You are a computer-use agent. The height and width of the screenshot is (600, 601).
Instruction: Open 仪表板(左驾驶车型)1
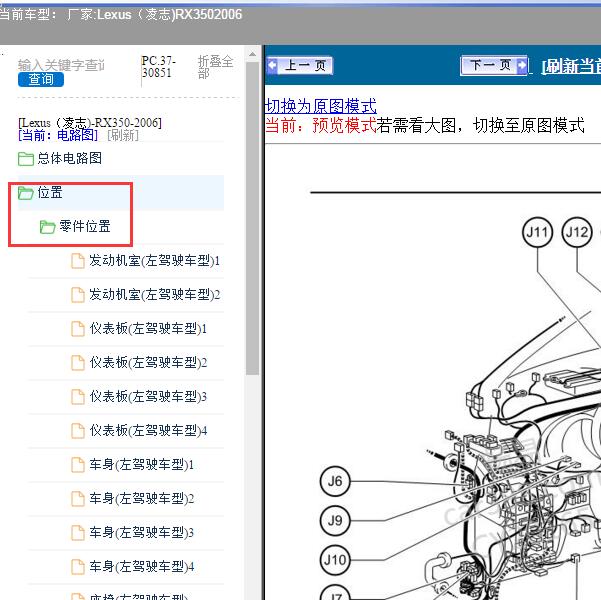coord(148,328)
